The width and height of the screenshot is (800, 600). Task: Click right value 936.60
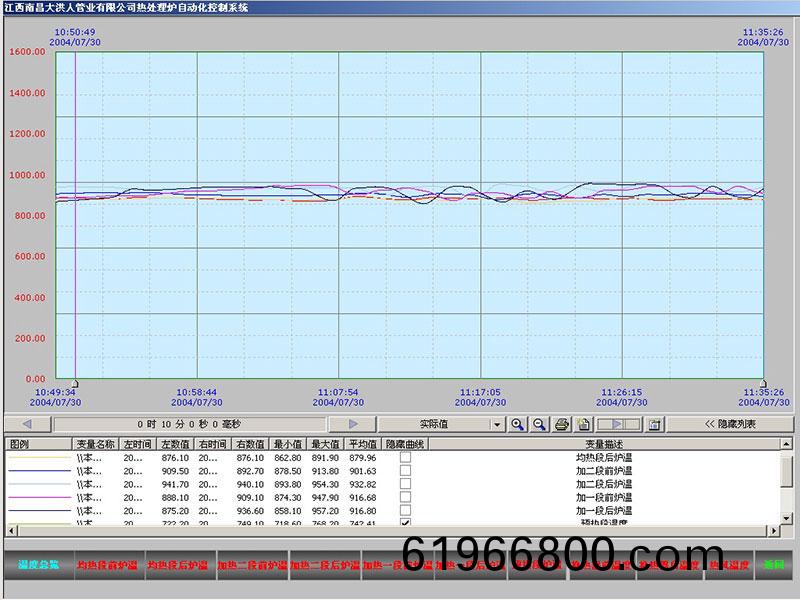(250, 511)
